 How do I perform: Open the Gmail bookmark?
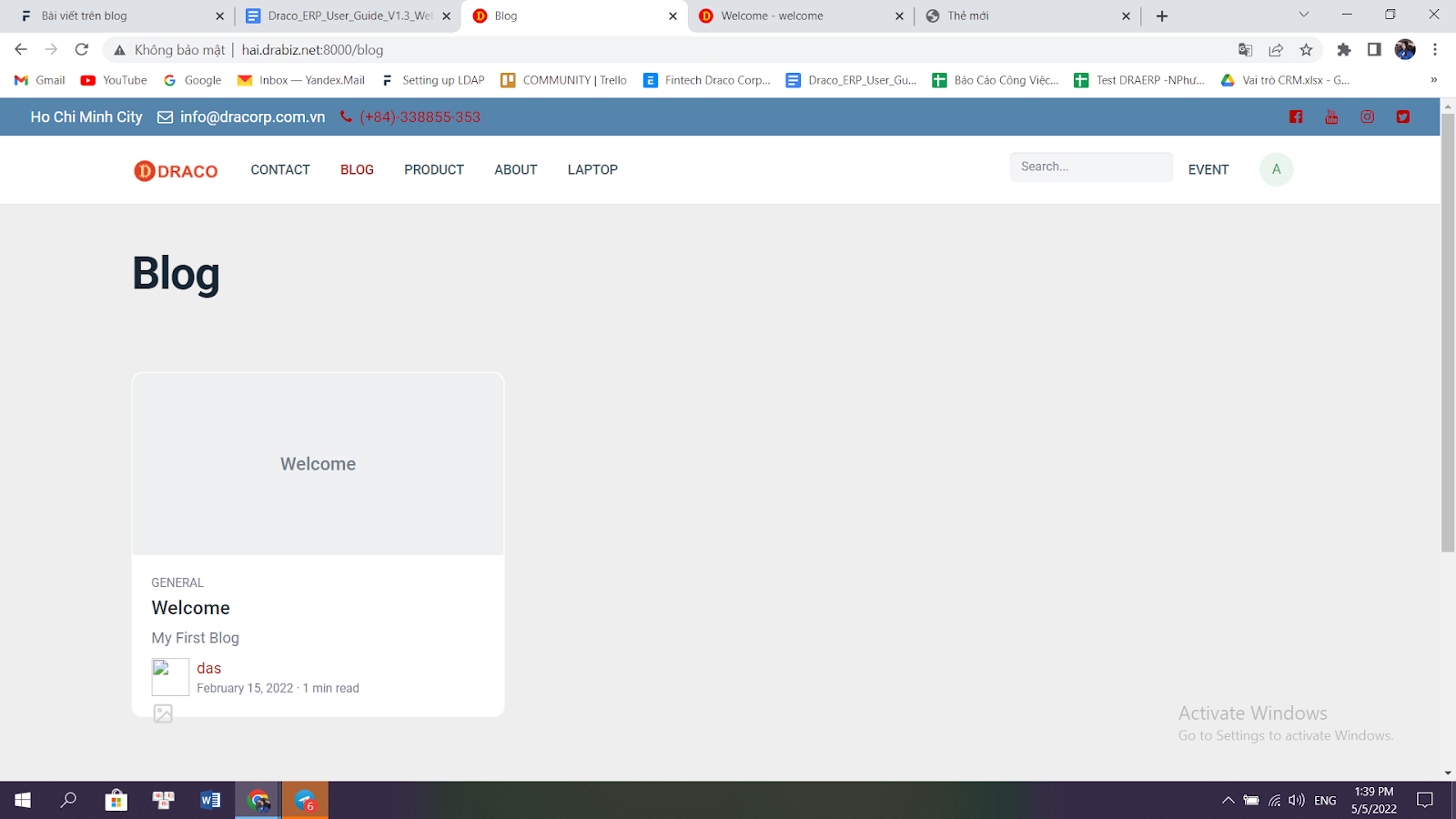[x=40, y=80]
